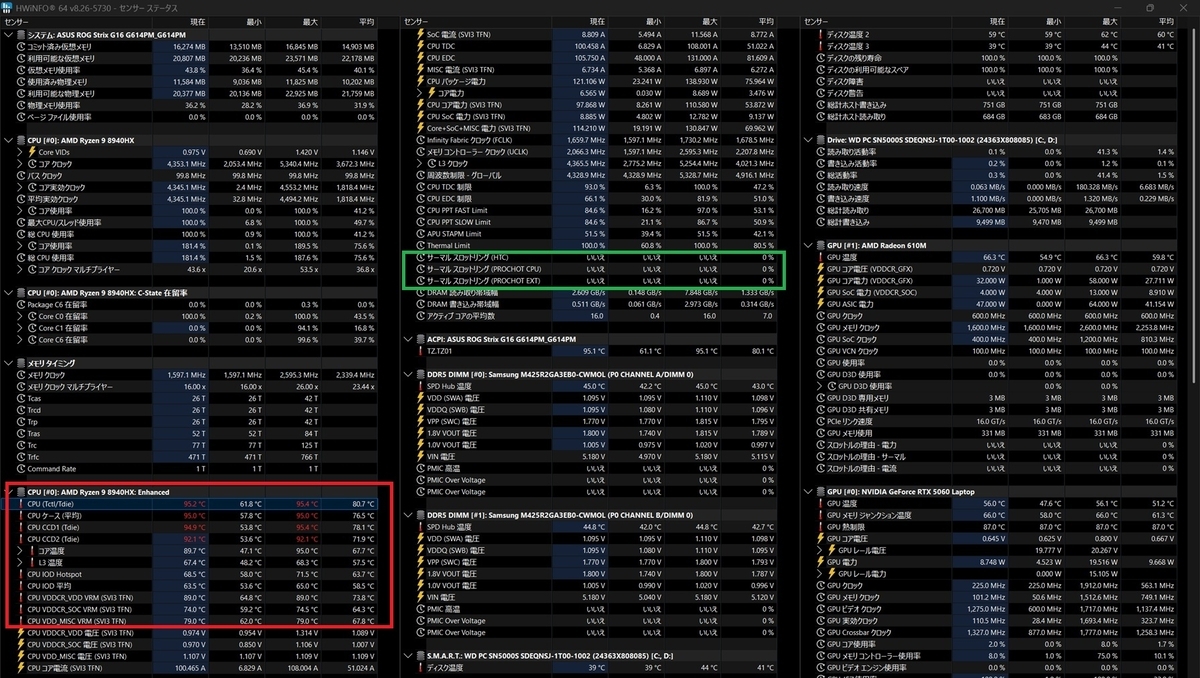Select the 最大CPU/スレッド使用率 row label

pos(64,222)
